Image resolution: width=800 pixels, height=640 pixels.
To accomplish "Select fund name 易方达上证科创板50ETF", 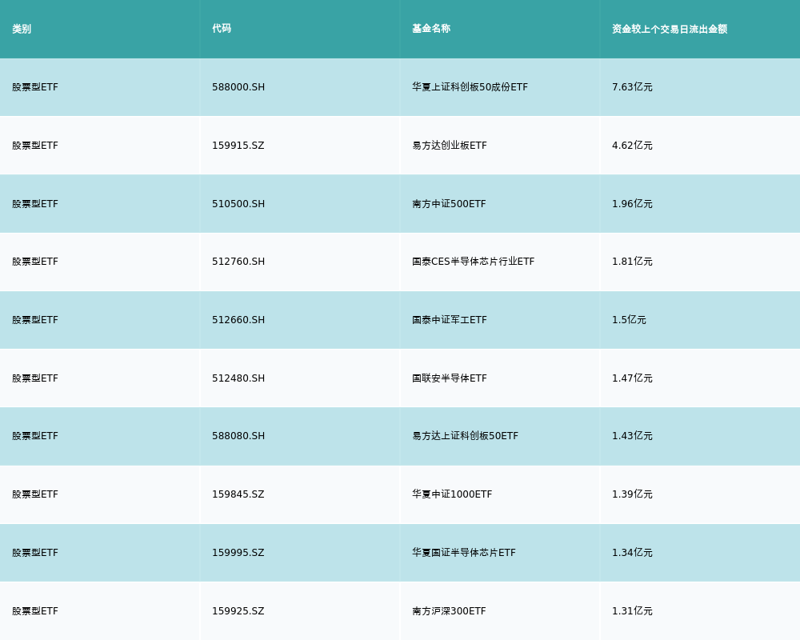I will coord(465,436).
